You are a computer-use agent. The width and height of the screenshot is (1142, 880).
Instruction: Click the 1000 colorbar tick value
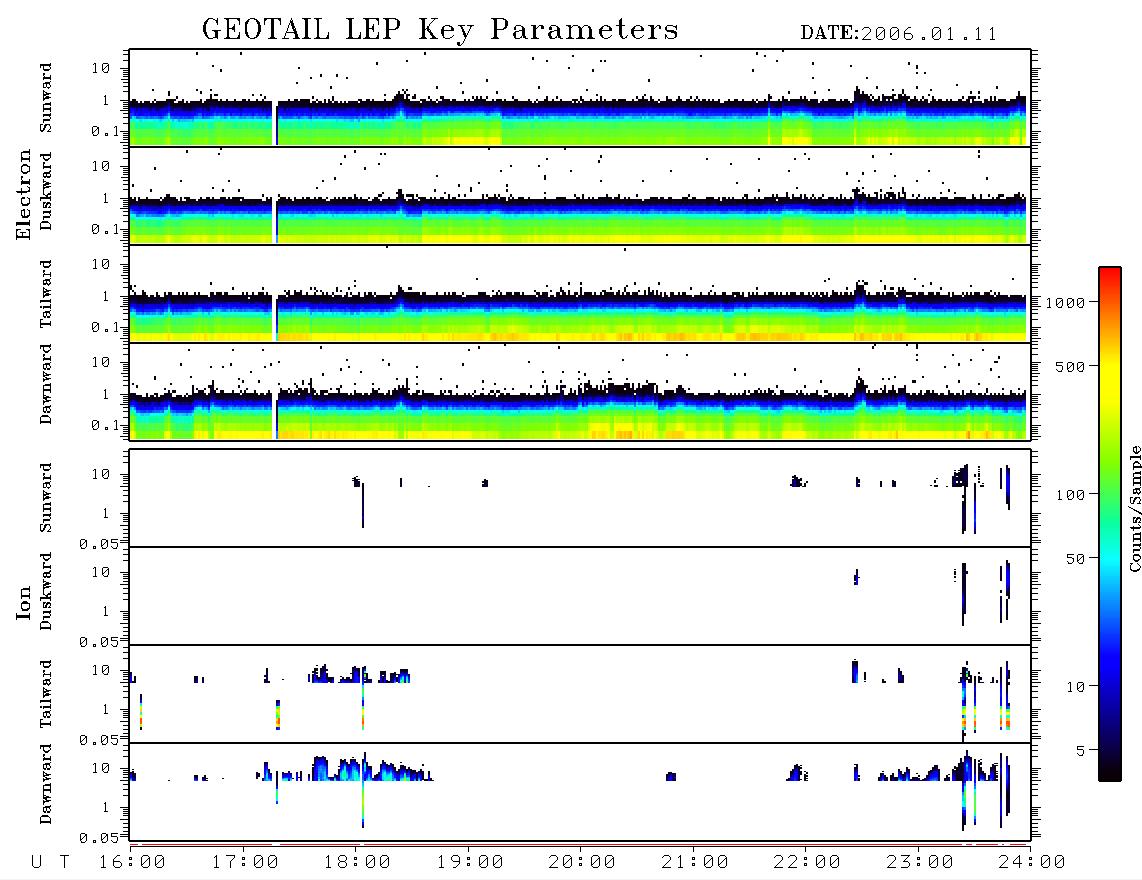click(1065, 302)
